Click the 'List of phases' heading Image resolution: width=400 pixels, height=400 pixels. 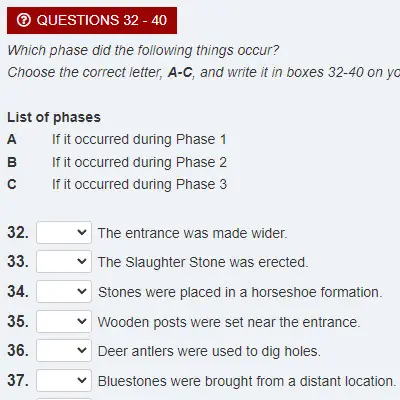pos(54,117)
